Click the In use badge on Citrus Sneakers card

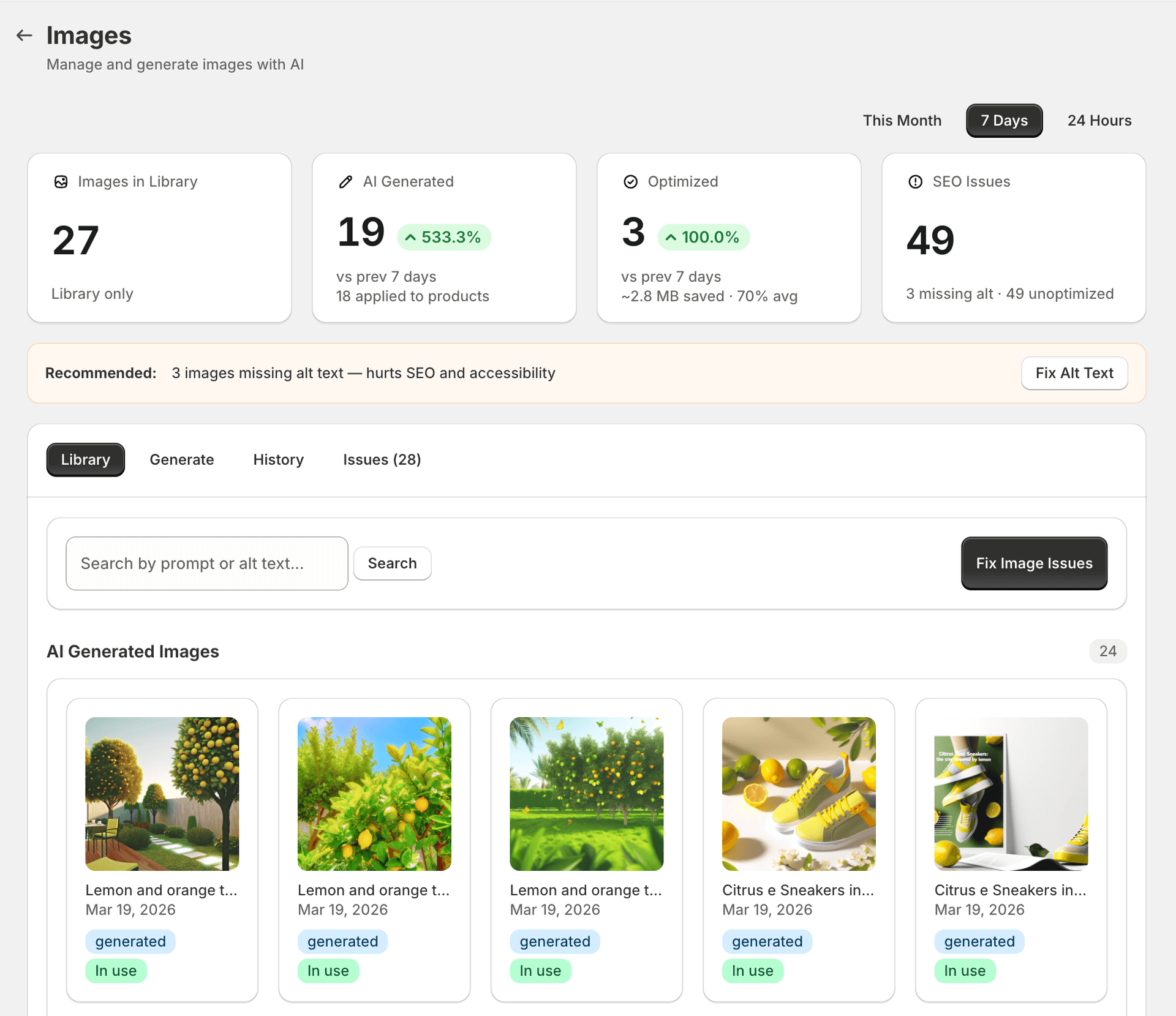pyautogui.click(x=753, y=971)
